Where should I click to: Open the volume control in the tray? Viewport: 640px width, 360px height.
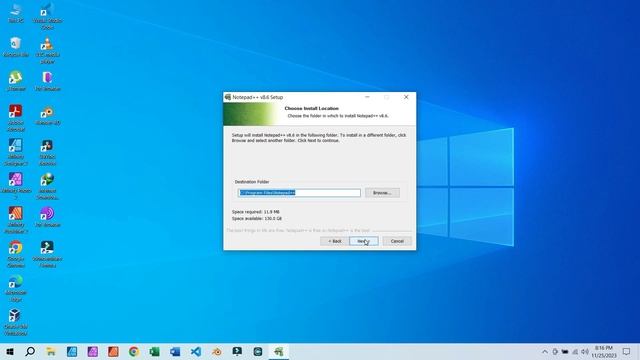585,352
